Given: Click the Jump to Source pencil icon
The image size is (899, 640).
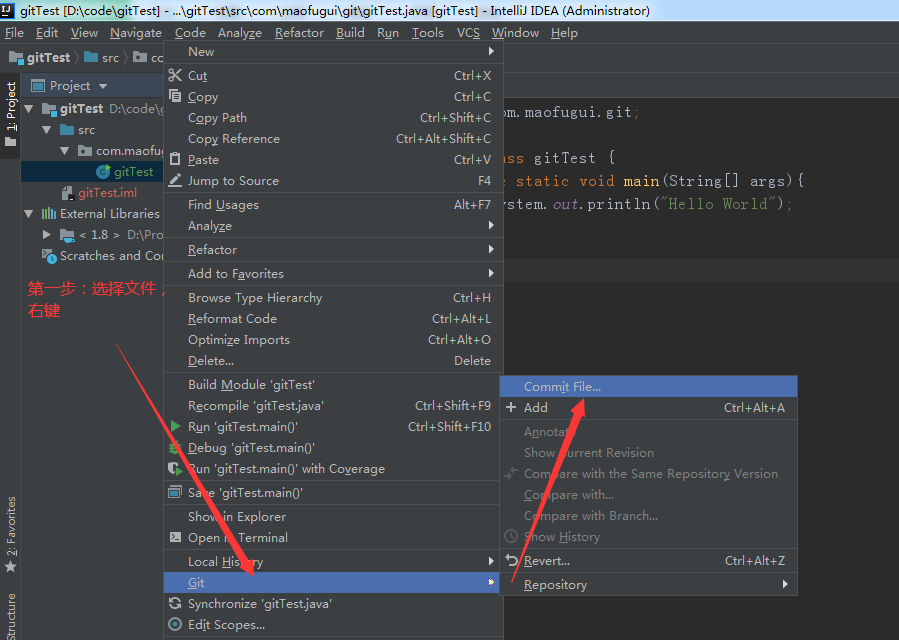Looking at the screenshot, I should (x=175, y=180).
